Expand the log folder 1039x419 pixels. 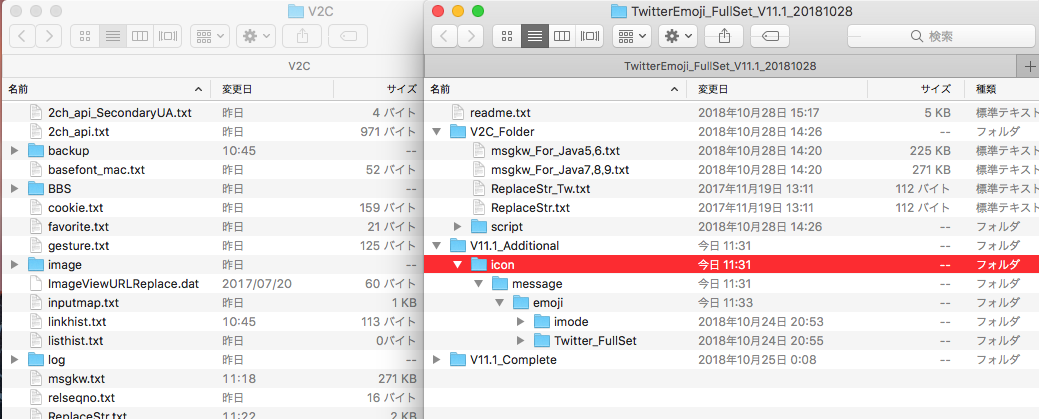(15, 360)
